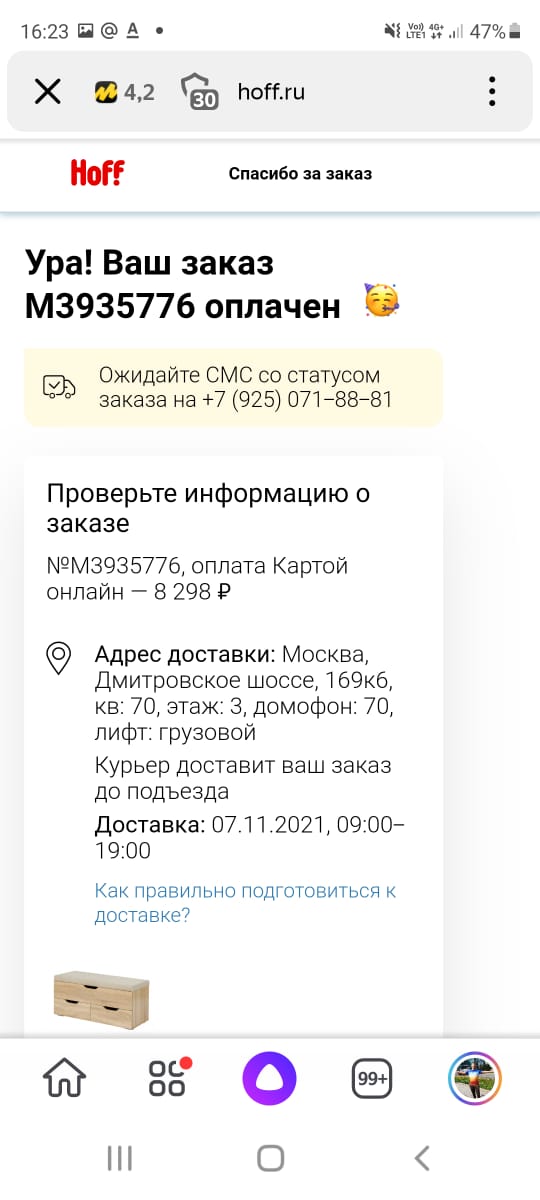This screenshot has width=540, height=1200.
Task: Open 'Как правильно подготовиться к доставке?' link
Action: click(x=245, y=902)
